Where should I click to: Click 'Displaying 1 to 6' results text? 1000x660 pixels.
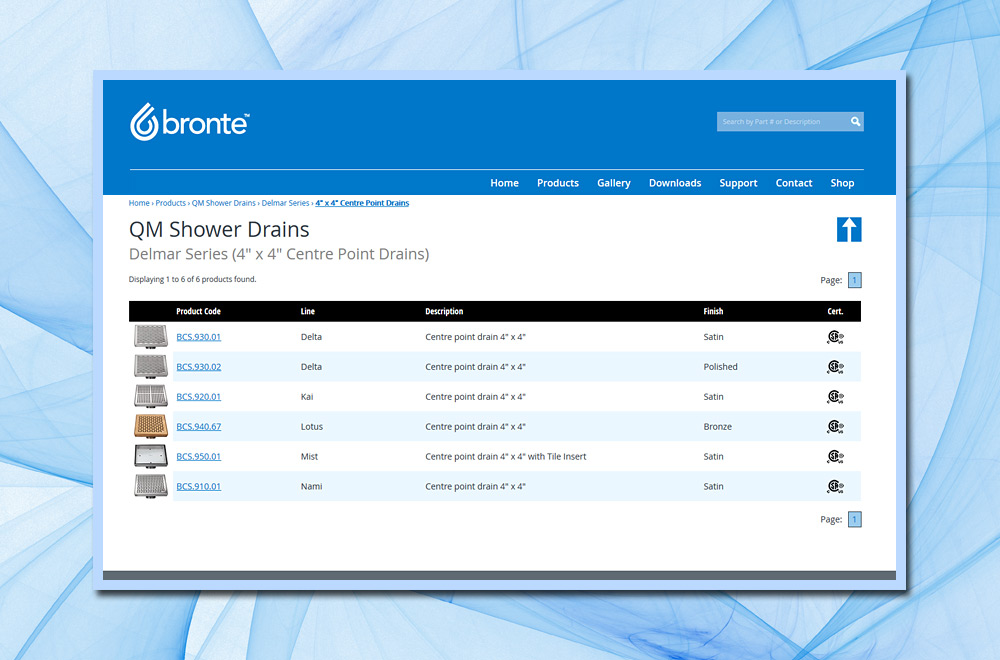pyautogui.click(x=193, y=279)
